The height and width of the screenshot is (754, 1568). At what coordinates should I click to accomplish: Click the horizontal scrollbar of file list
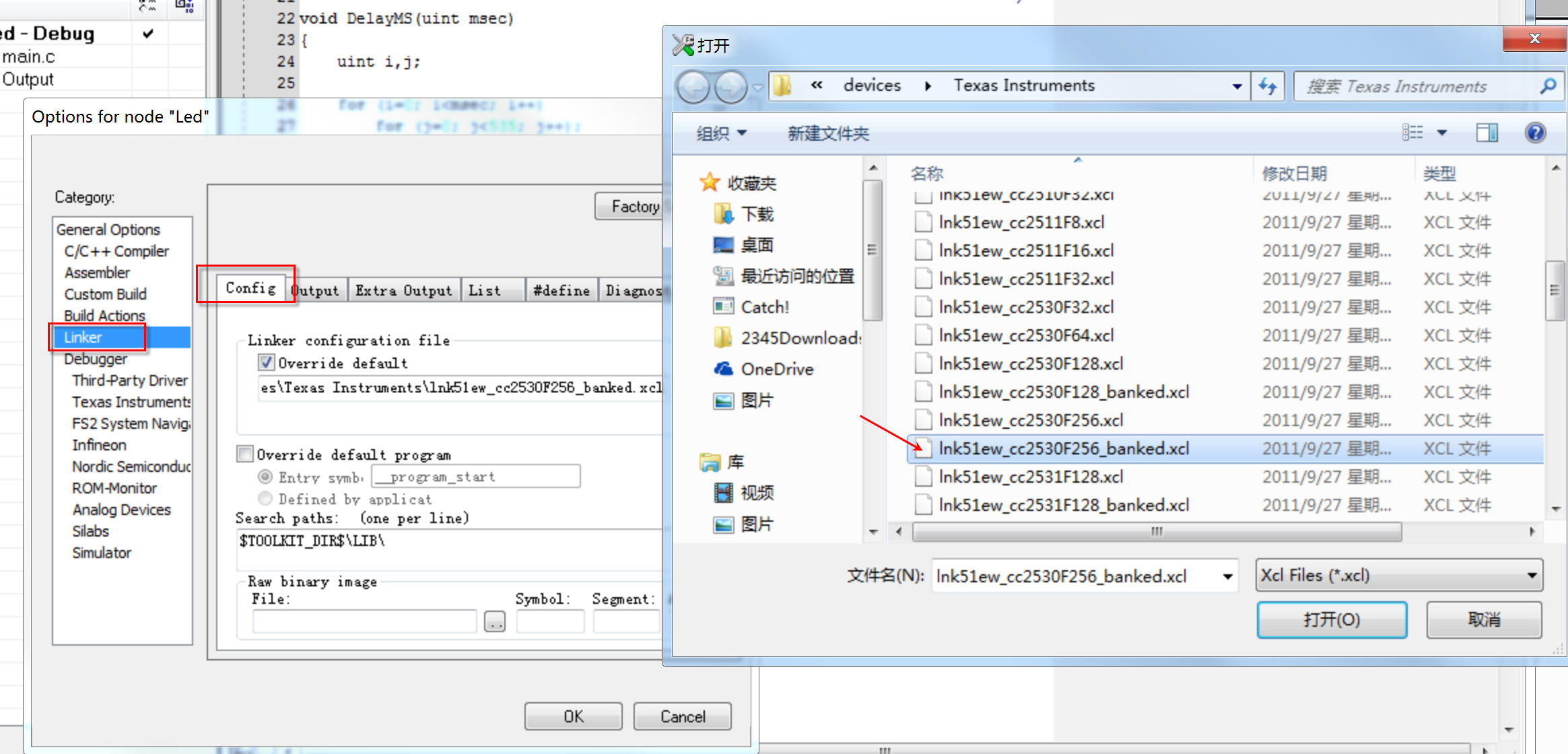pos(1155,532)
